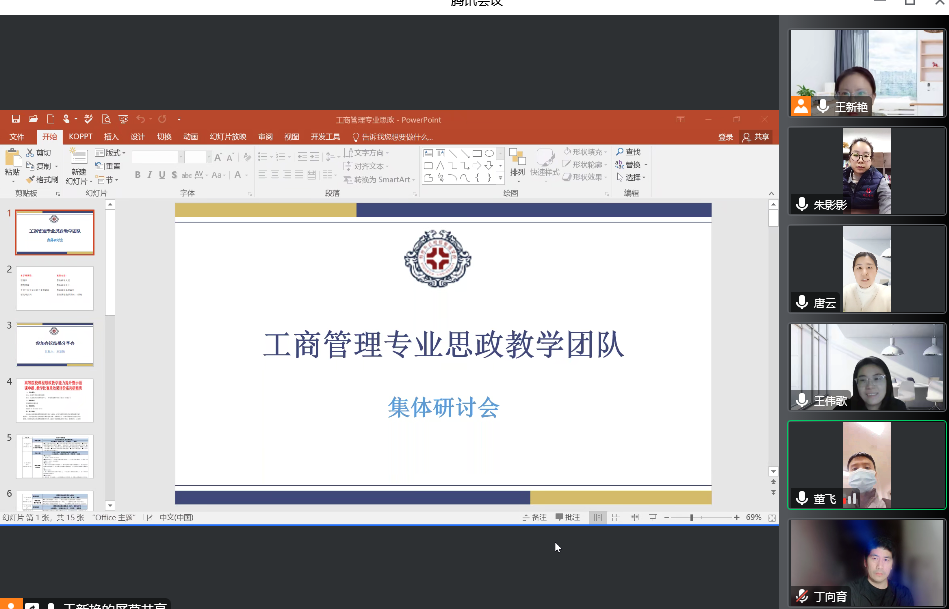Toggle Italic text formatting
This screenshot has height=609, width=949.
click(150, 175)
